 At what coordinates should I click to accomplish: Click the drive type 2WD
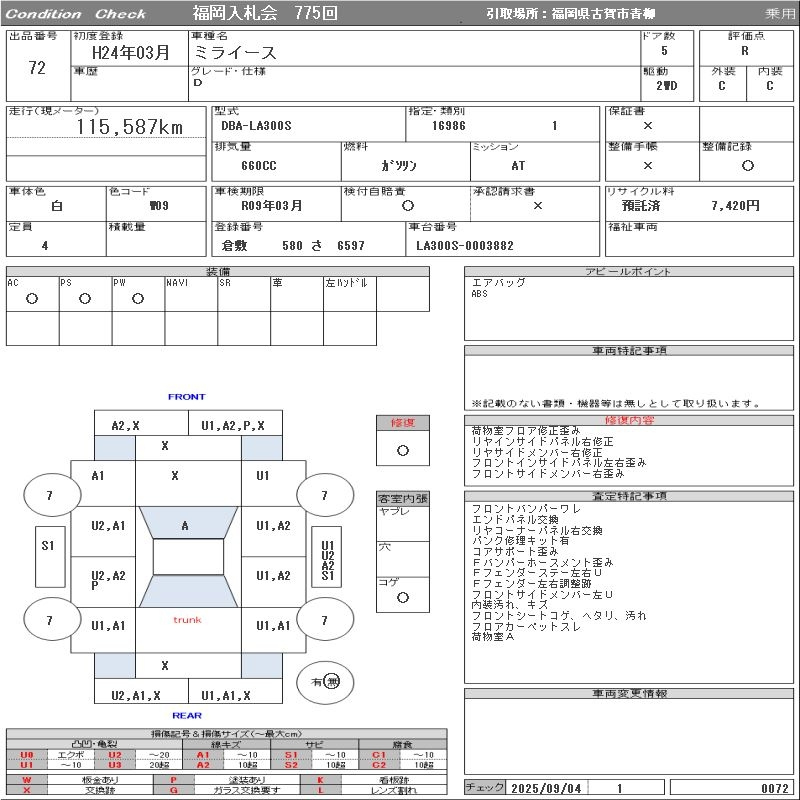[667, 86]
